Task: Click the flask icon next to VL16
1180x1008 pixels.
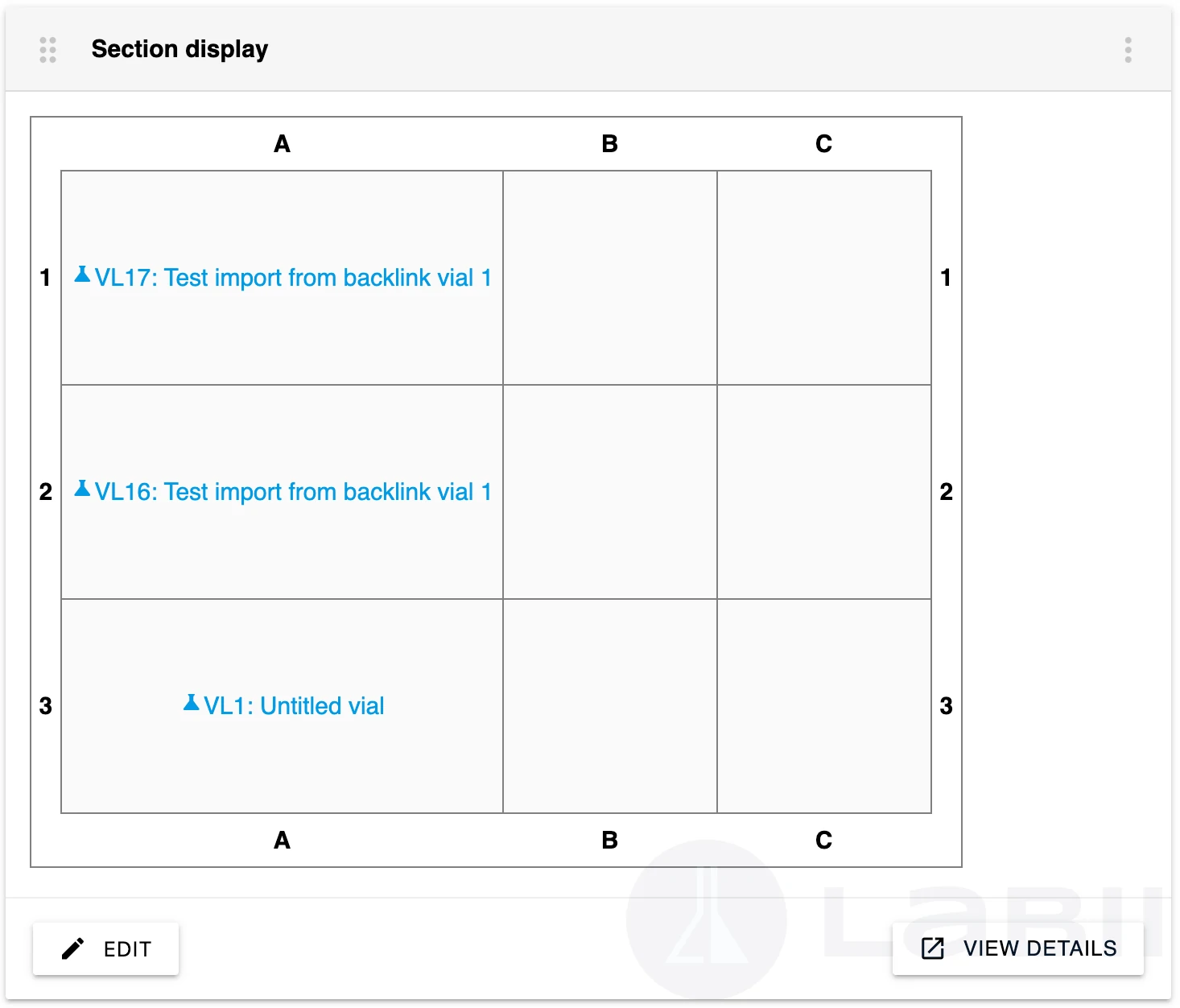Action: (x=82, y=490)
